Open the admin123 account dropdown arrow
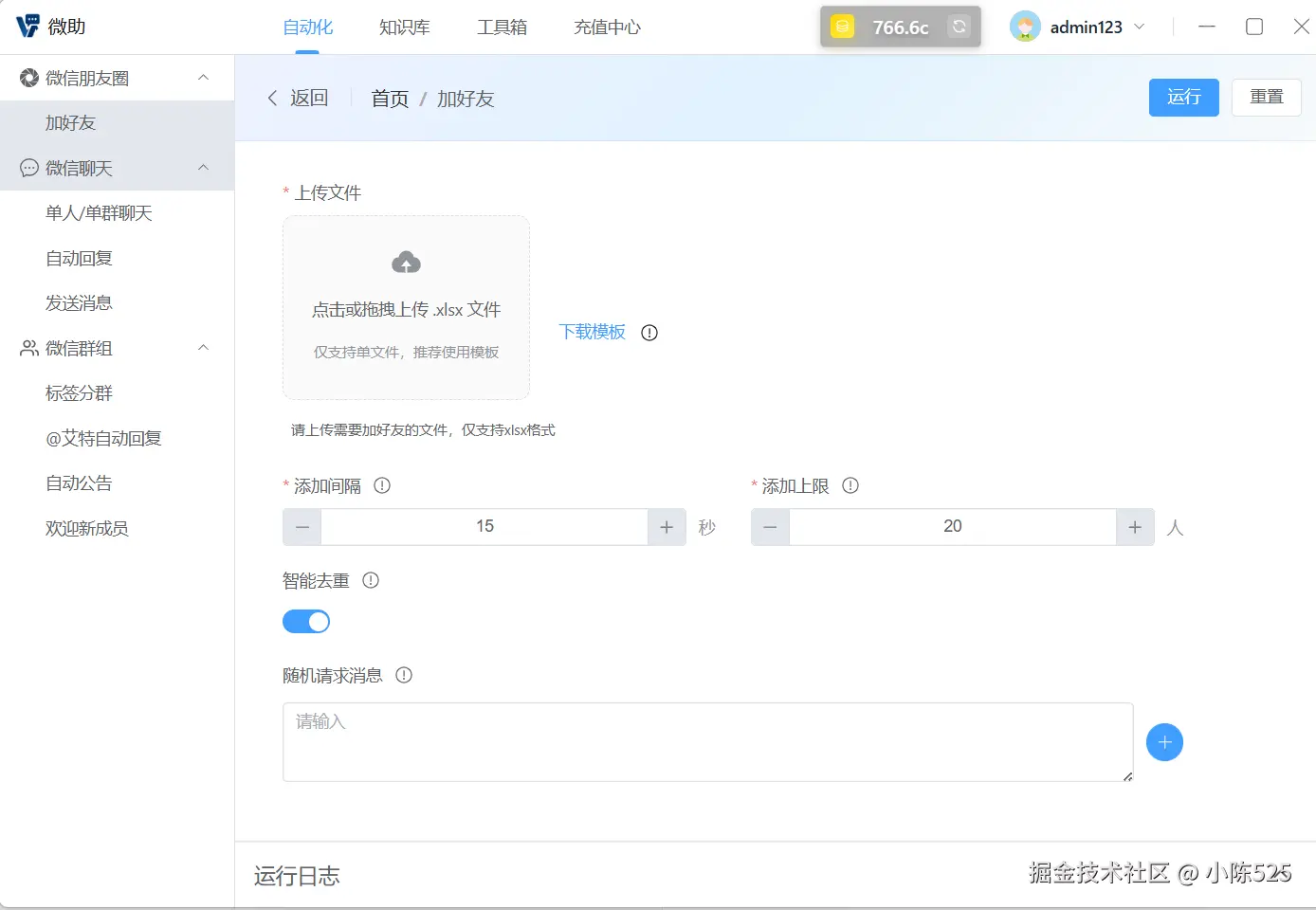 (x=1140, y=27)
